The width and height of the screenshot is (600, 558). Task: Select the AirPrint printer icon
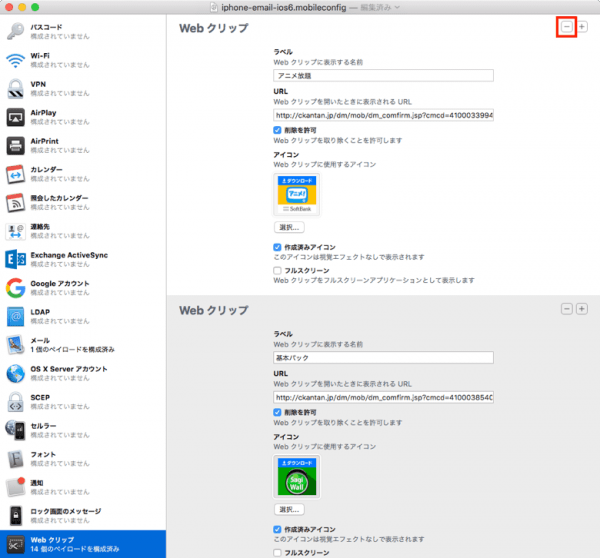15,145
